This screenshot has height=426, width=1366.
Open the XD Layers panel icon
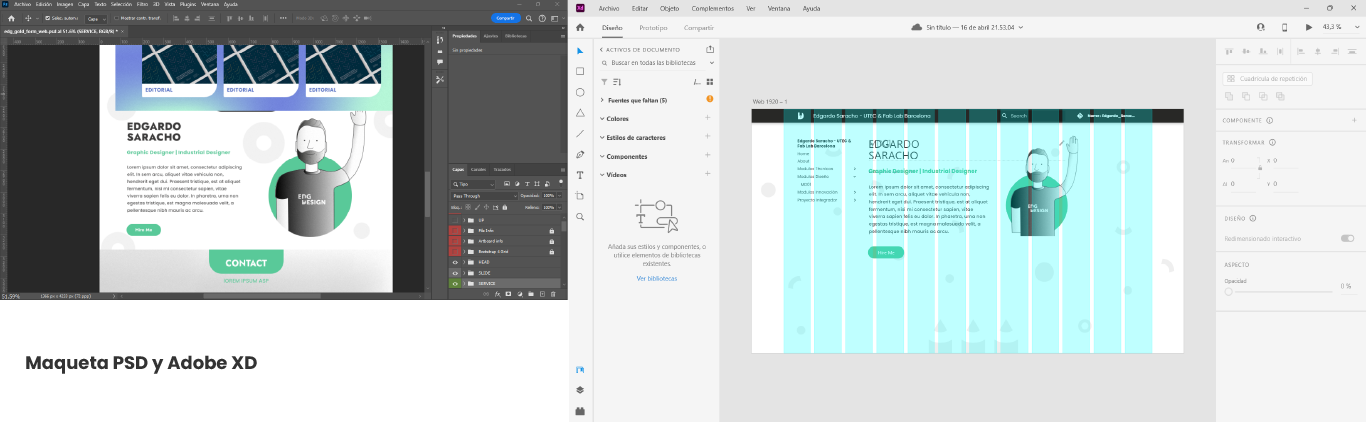point(580,390)
